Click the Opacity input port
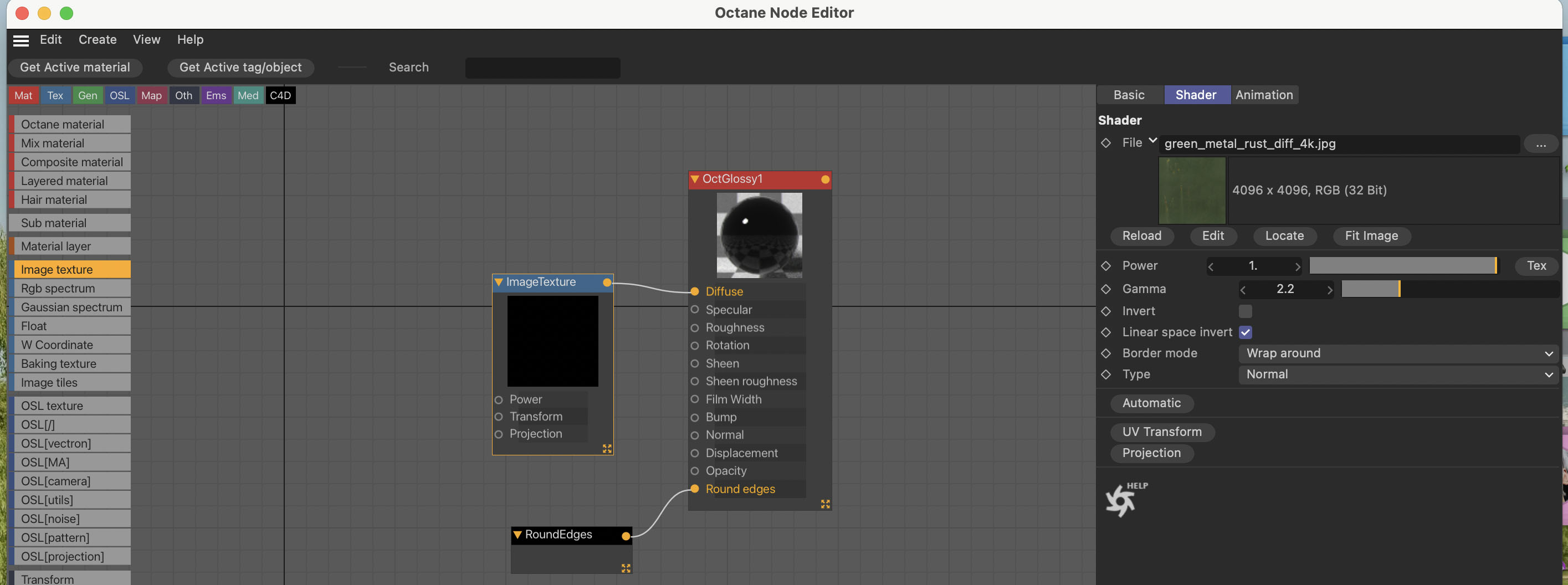Viewport: 1568px width, 585px height. tap(695, 471)
